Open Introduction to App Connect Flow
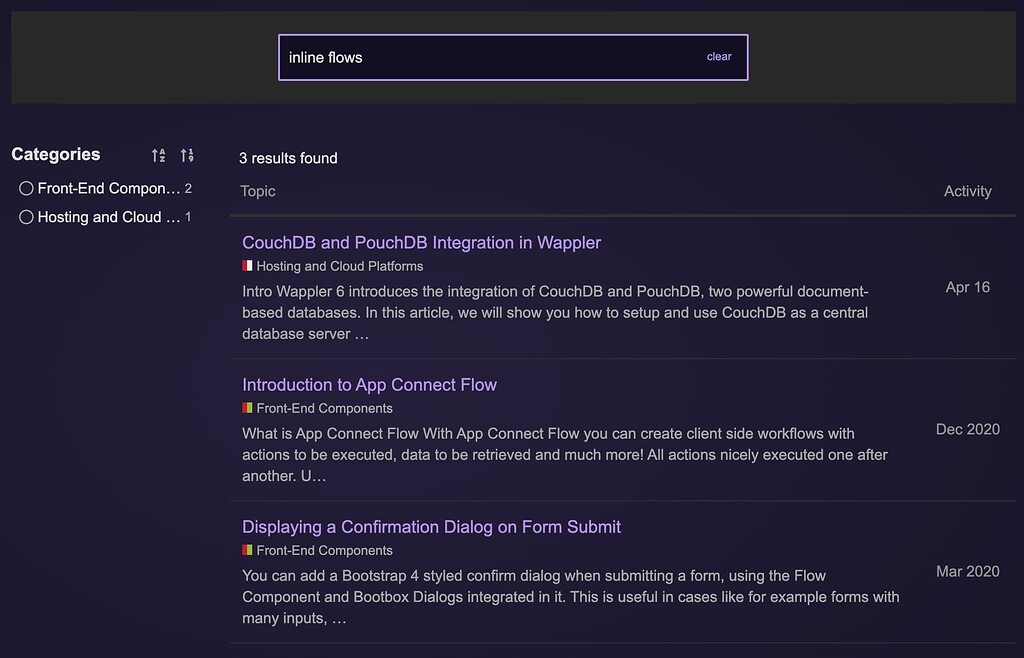 pyautogui.click(x=369, y=384)
